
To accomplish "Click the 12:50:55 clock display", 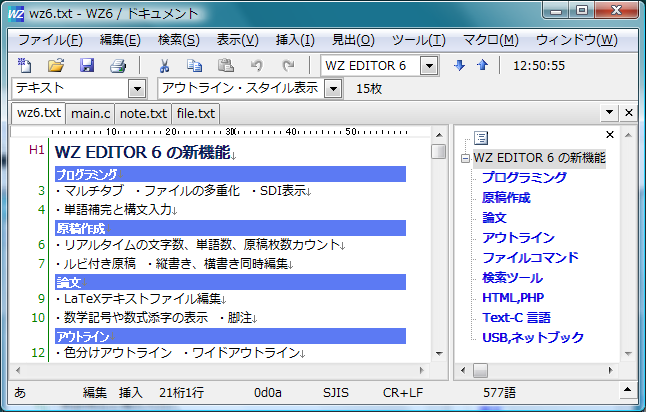I will (x=538, y=66).
